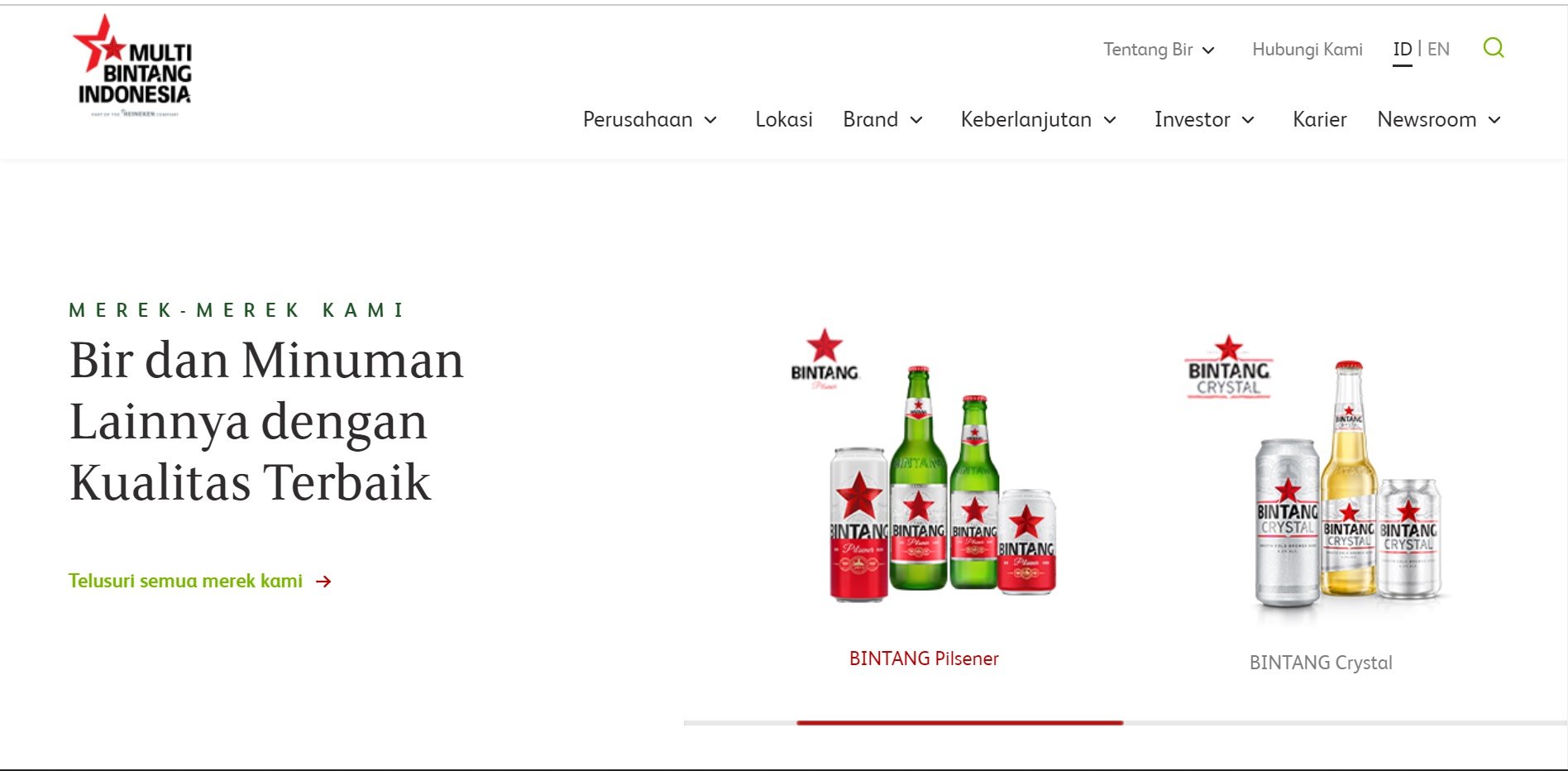Open the Newsroom menu
Image resolution: width=1568 pixels, height=771 pixels.
pos(1427,120)
